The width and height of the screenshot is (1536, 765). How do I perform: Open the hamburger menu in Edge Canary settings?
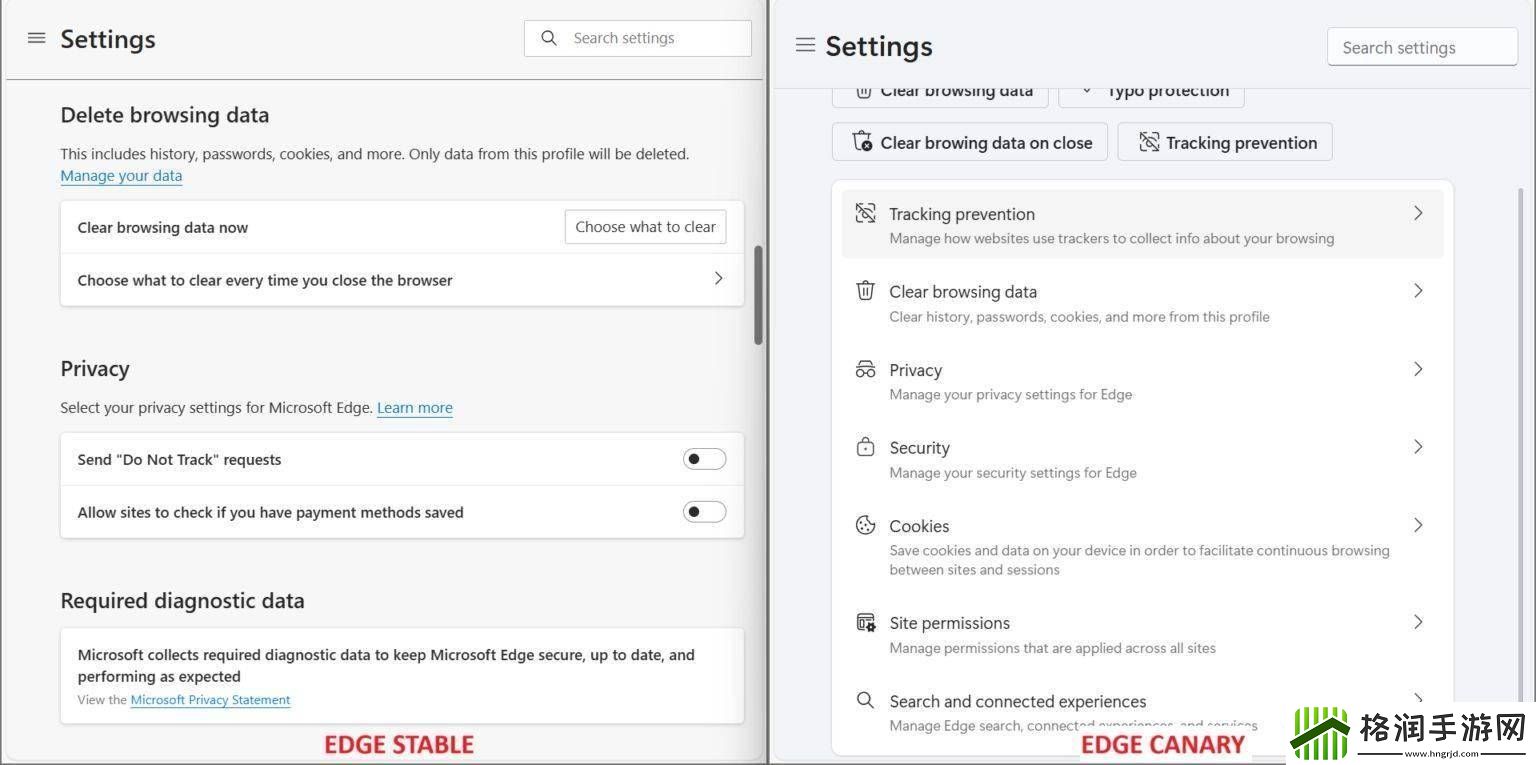click(805, 45)
